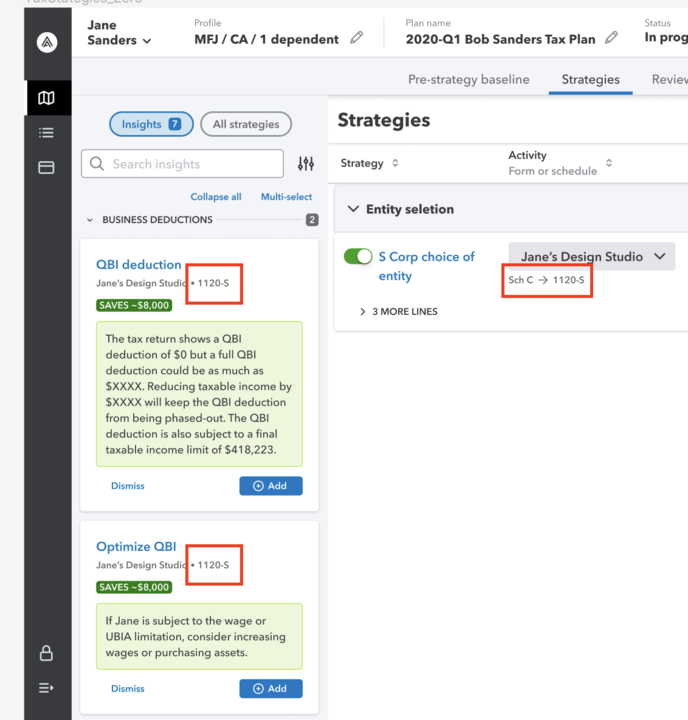
Task: Open the card panel sidebar icon
Action: (x=47, y=167)
